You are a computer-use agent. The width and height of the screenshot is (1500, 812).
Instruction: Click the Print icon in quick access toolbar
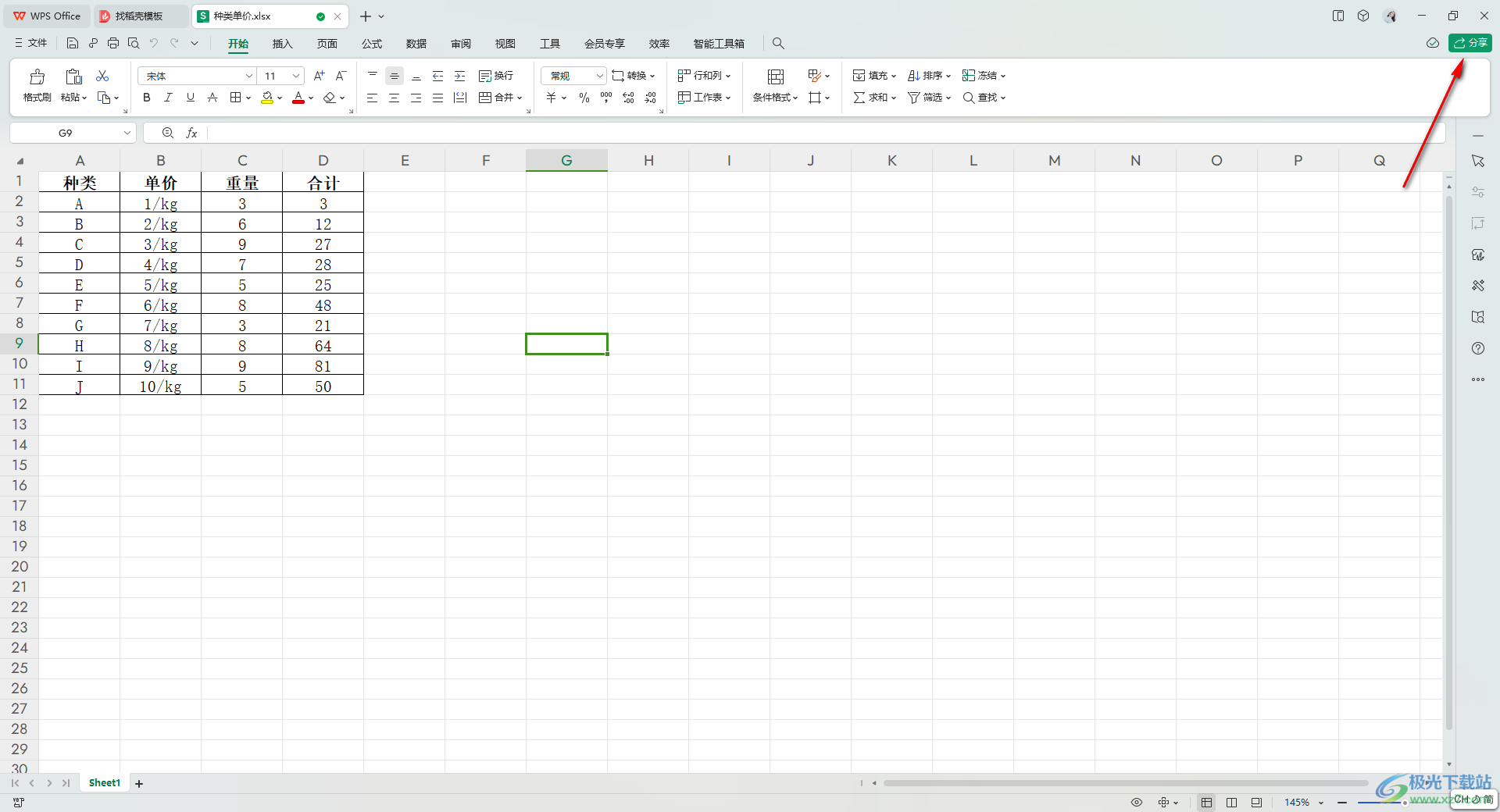(113, 44)
